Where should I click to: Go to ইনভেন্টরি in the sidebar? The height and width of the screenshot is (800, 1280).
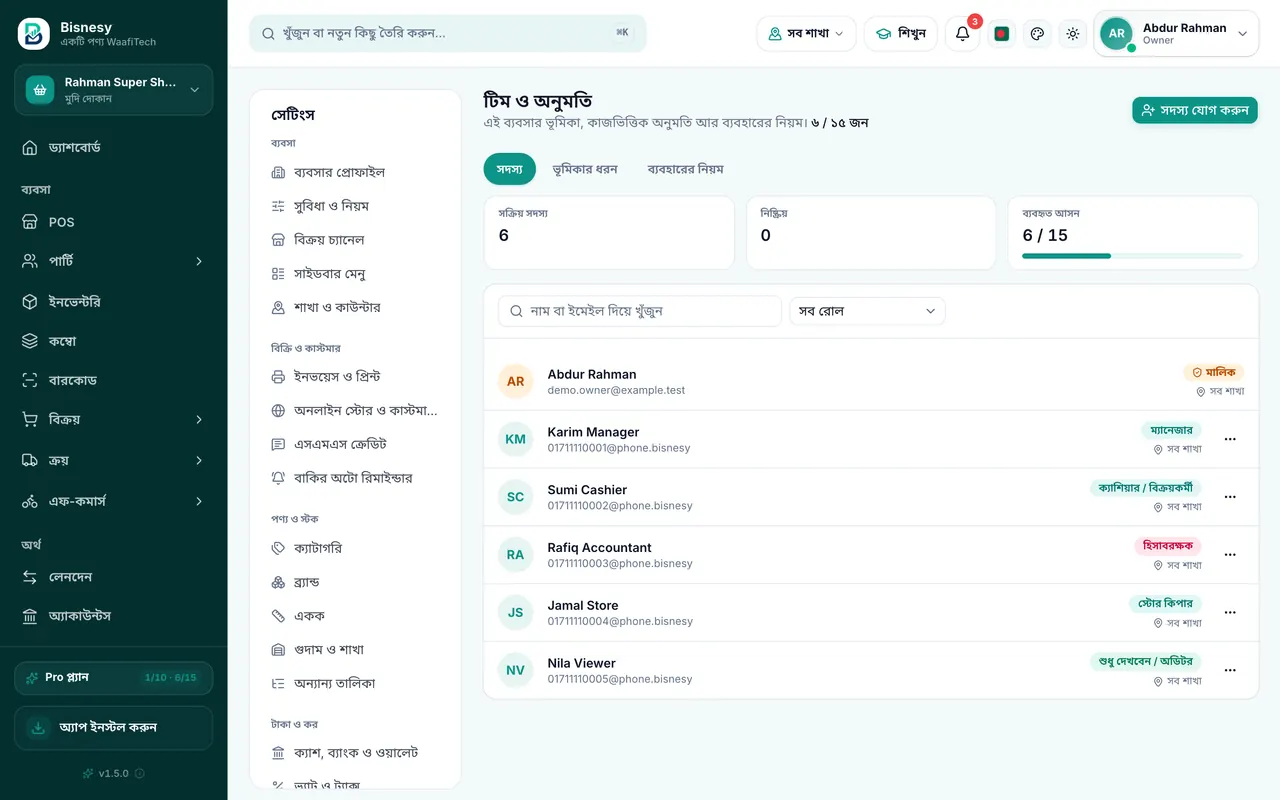click(x=113, y=301)
